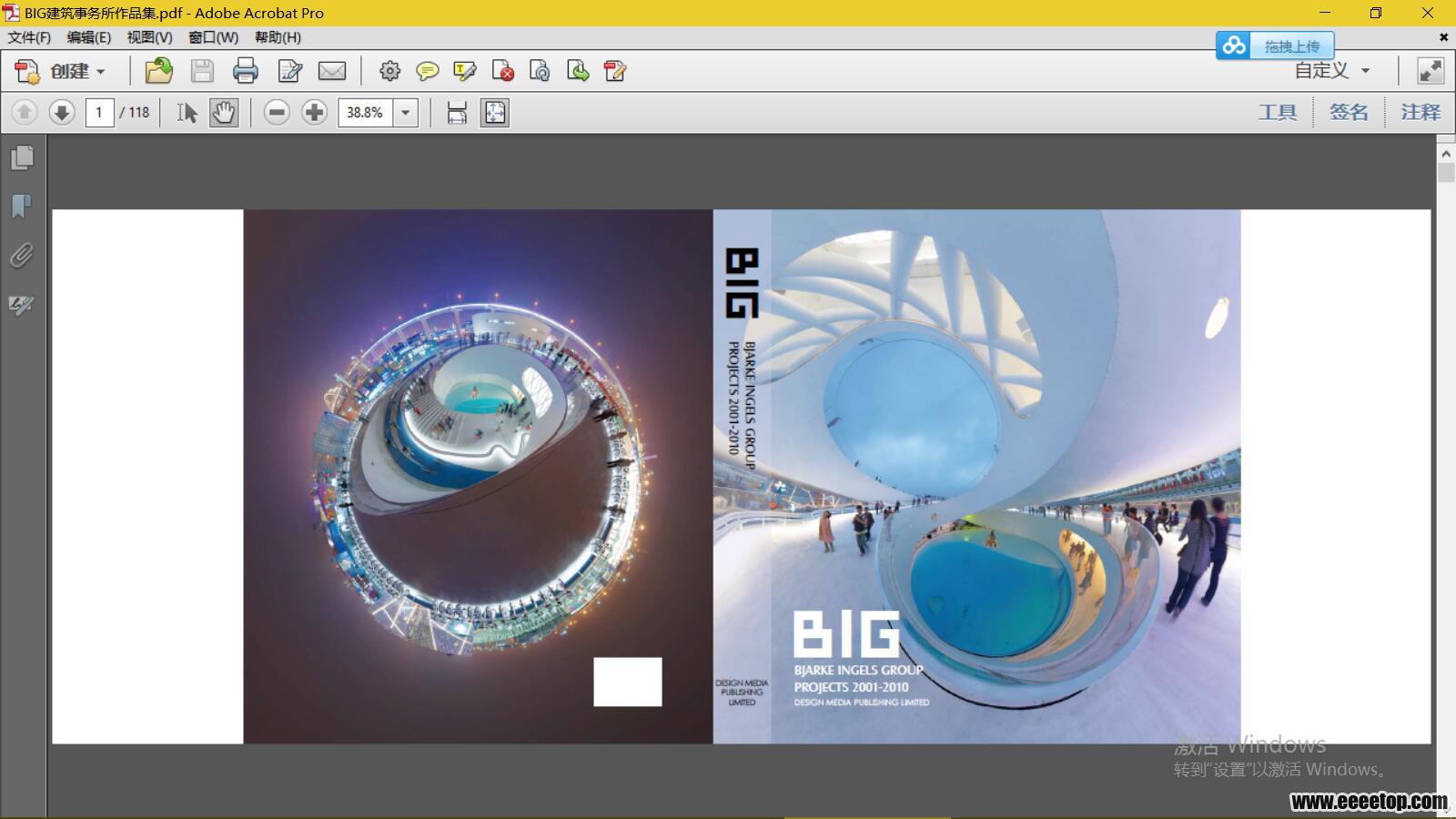Save the file with the floppy disk icon
The height and width of the screenshot is (819, 1456).
(x=202, y=71)
